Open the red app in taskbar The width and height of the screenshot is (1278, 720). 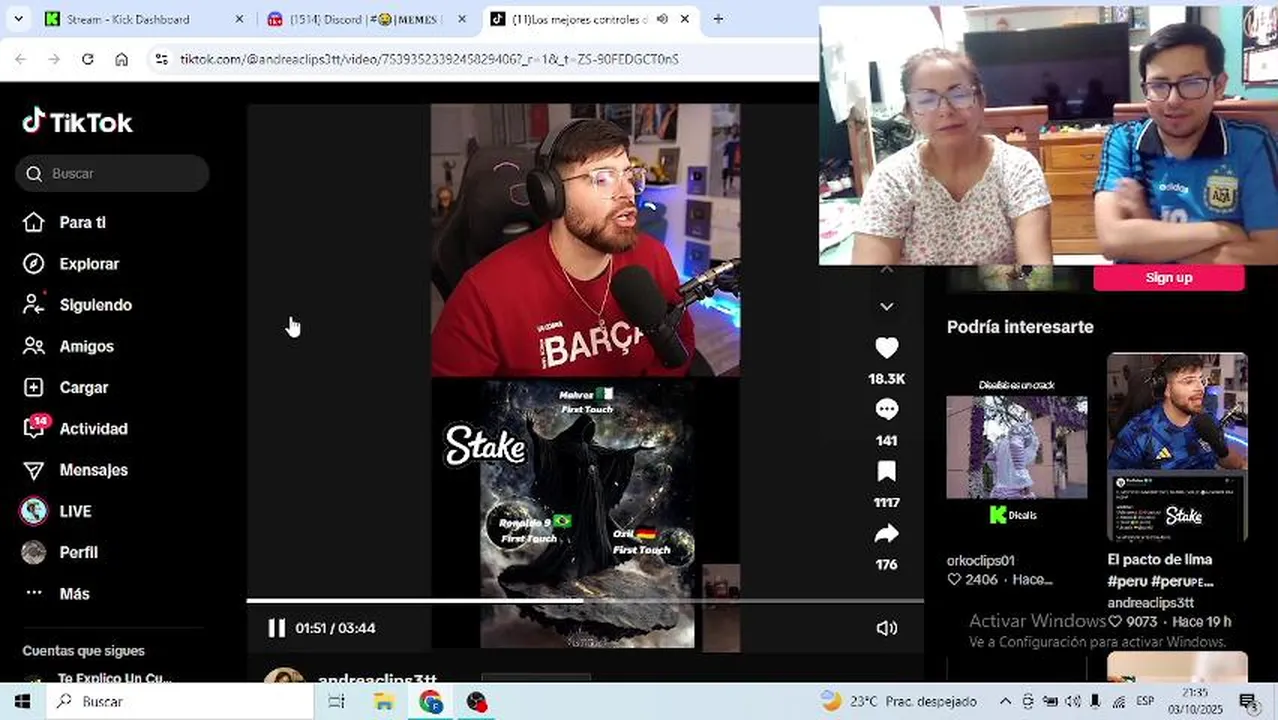(x=477, y=701)
